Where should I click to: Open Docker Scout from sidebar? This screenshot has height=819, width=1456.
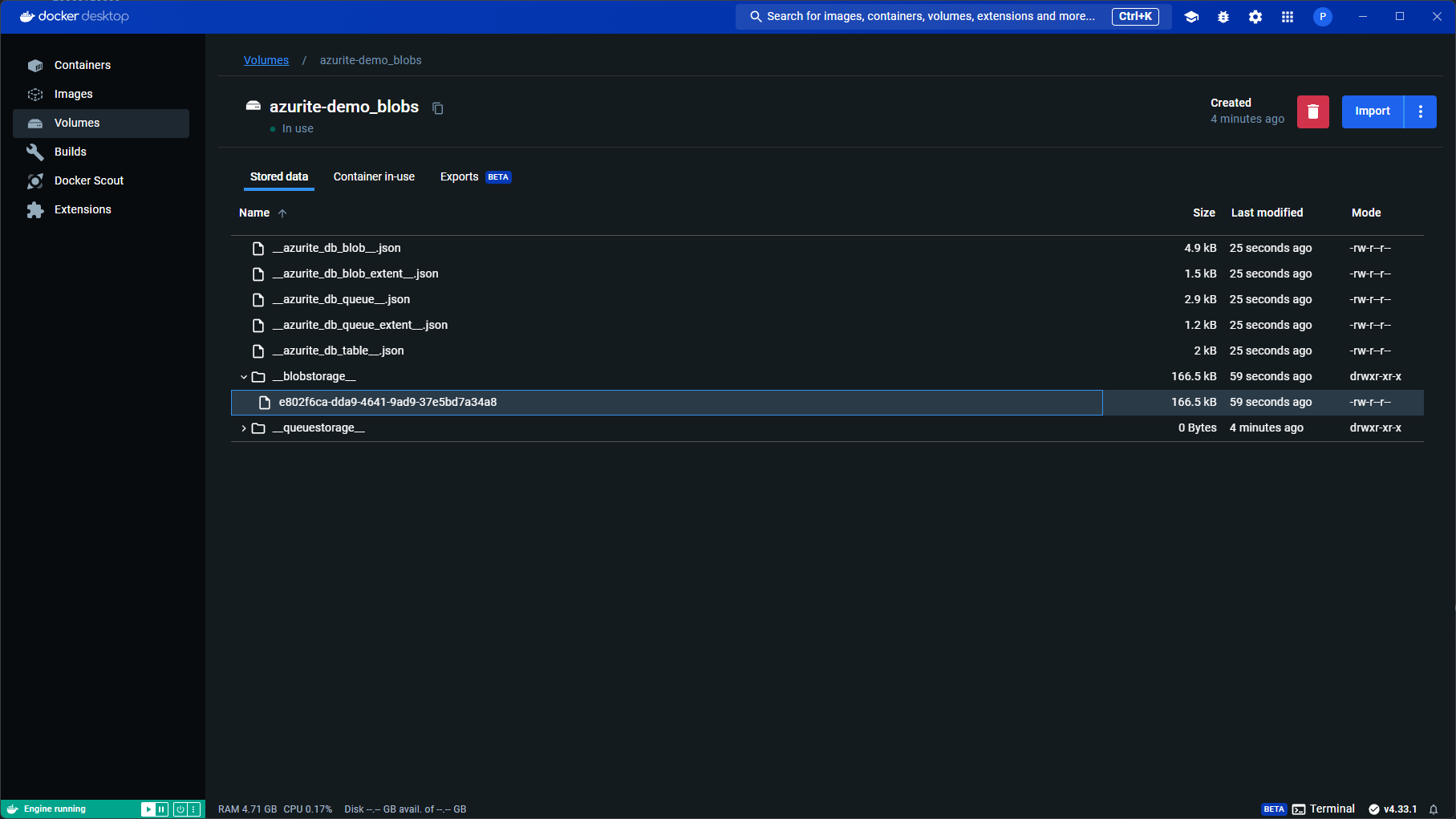[100, 180]
